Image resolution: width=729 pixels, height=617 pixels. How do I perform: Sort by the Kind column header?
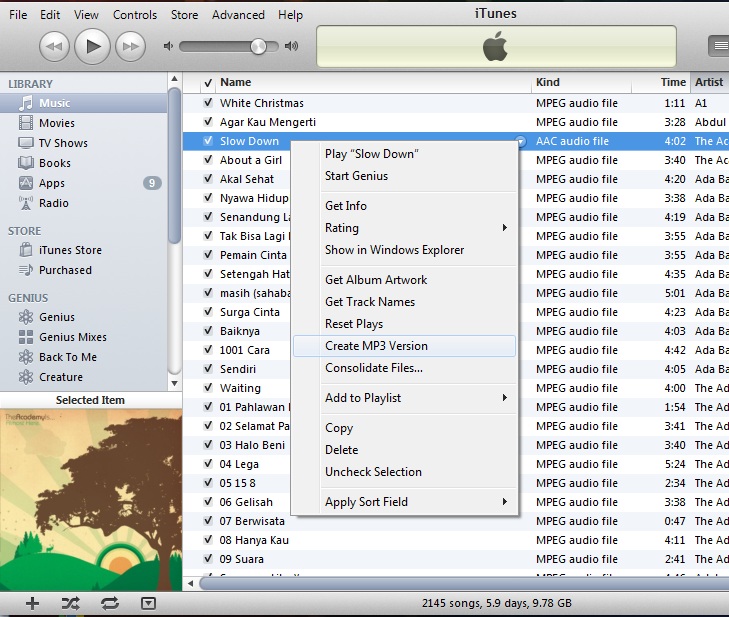click(581, 82)
